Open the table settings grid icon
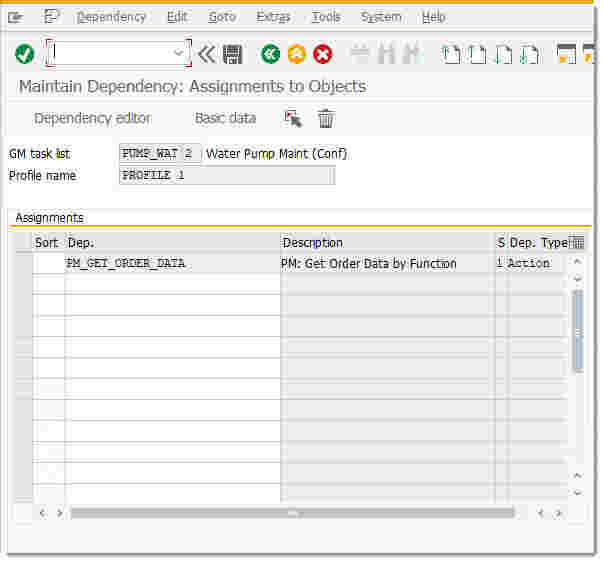 click(x=577, y=243)
